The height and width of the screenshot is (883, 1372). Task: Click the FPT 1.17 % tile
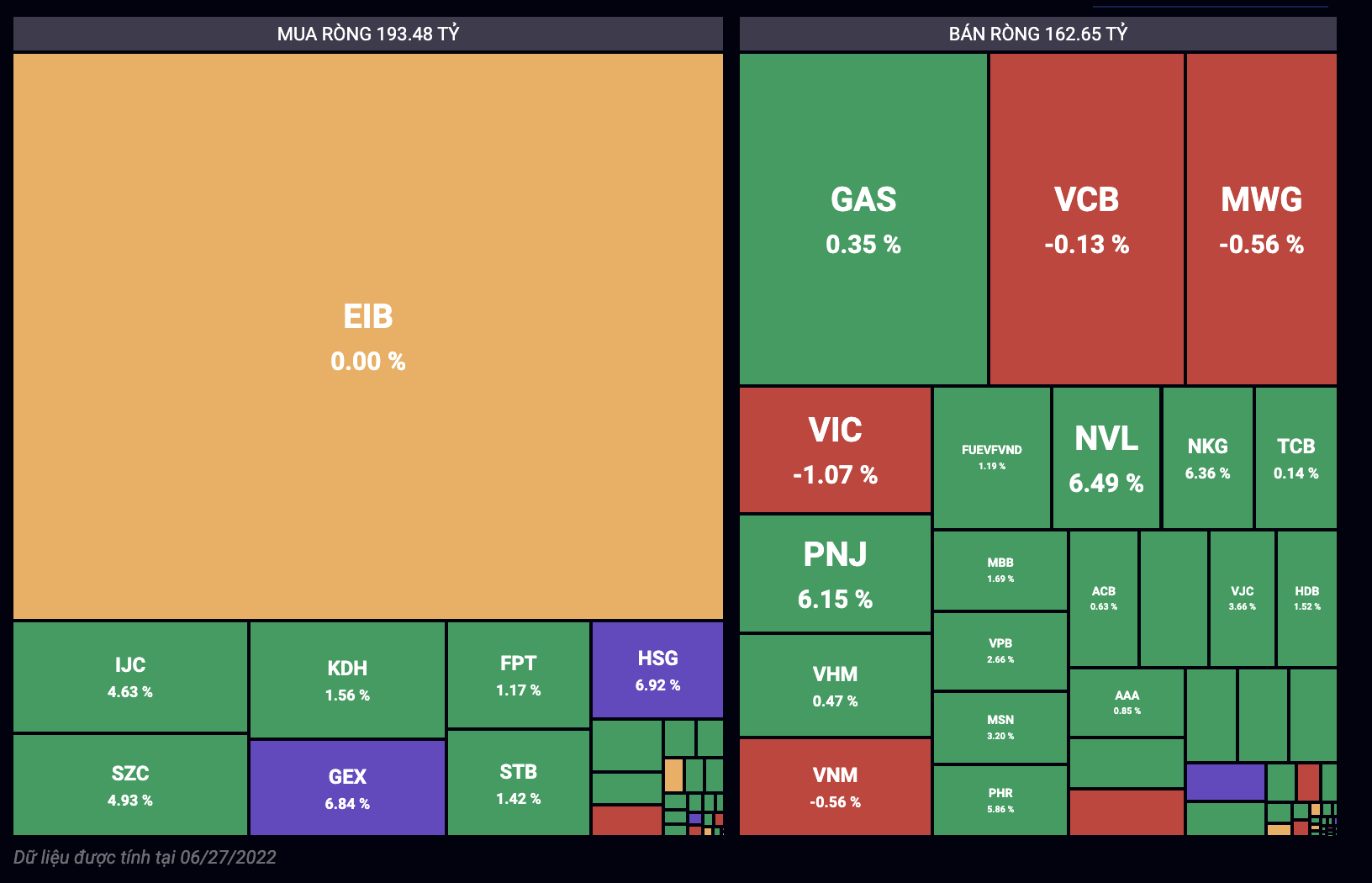click(x=518, y=675)
